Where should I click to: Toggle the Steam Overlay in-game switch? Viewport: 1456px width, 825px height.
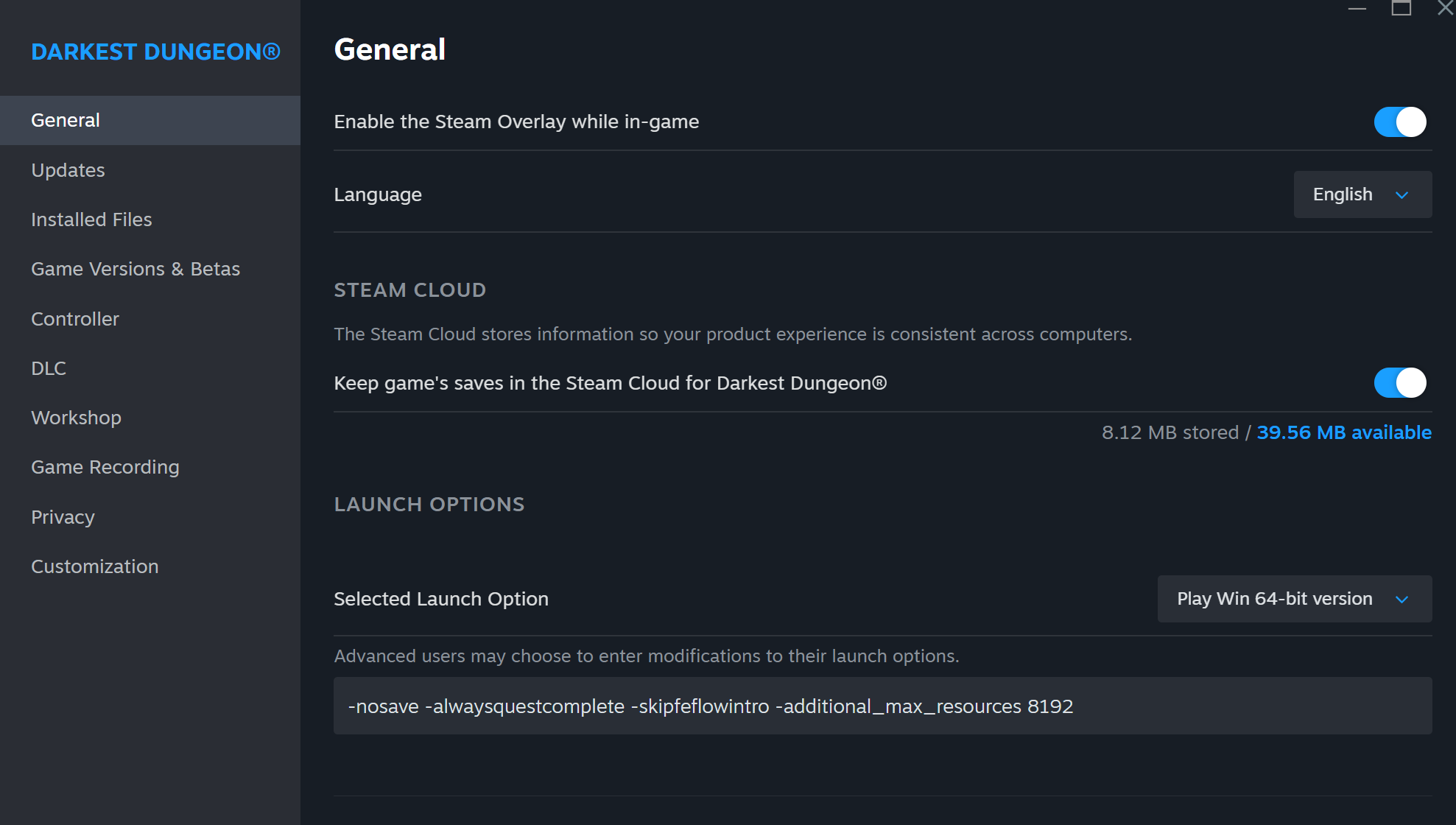pos(1399,122)
